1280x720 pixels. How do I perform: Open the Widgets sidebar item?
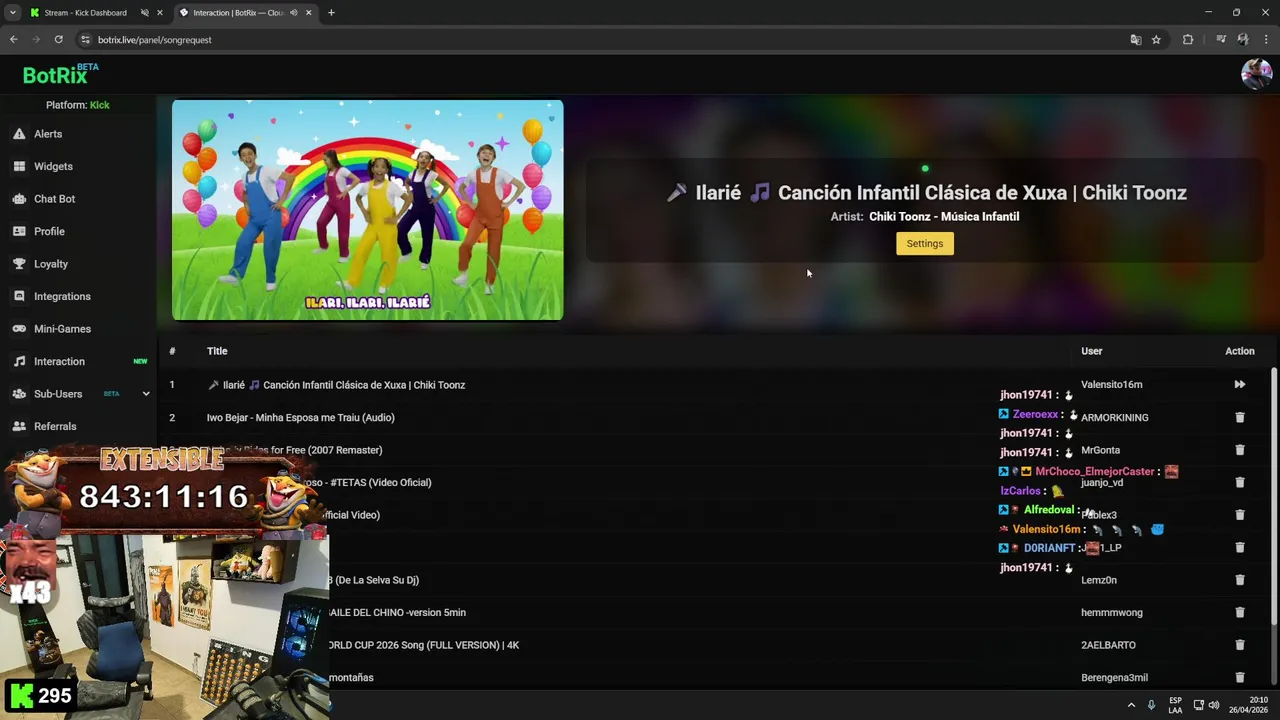[53, 166]
